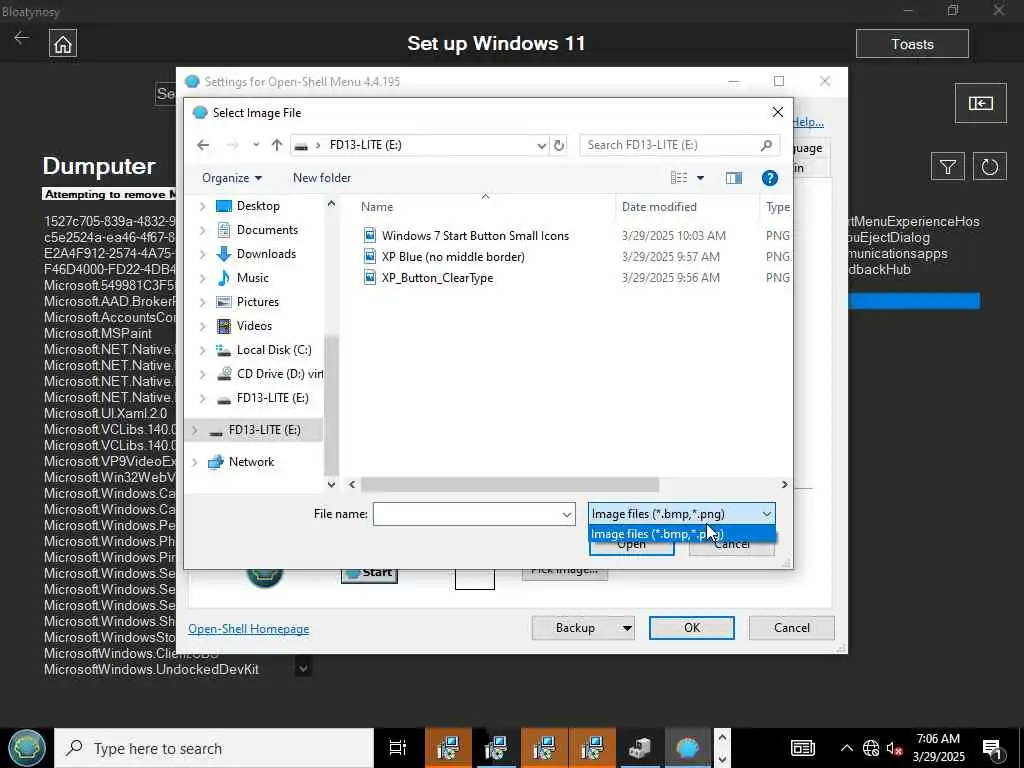Open the recent locations dropdown arrow
1024x768 pixels.
[256, 145]
